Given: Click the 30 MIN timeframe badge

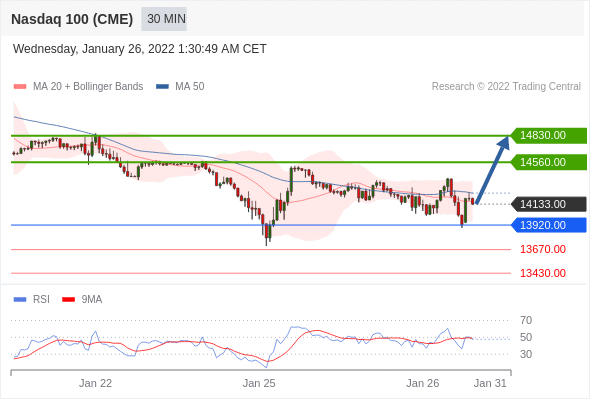Looking at the screenshot, I should pyautogui.click(x=164, y=19).
